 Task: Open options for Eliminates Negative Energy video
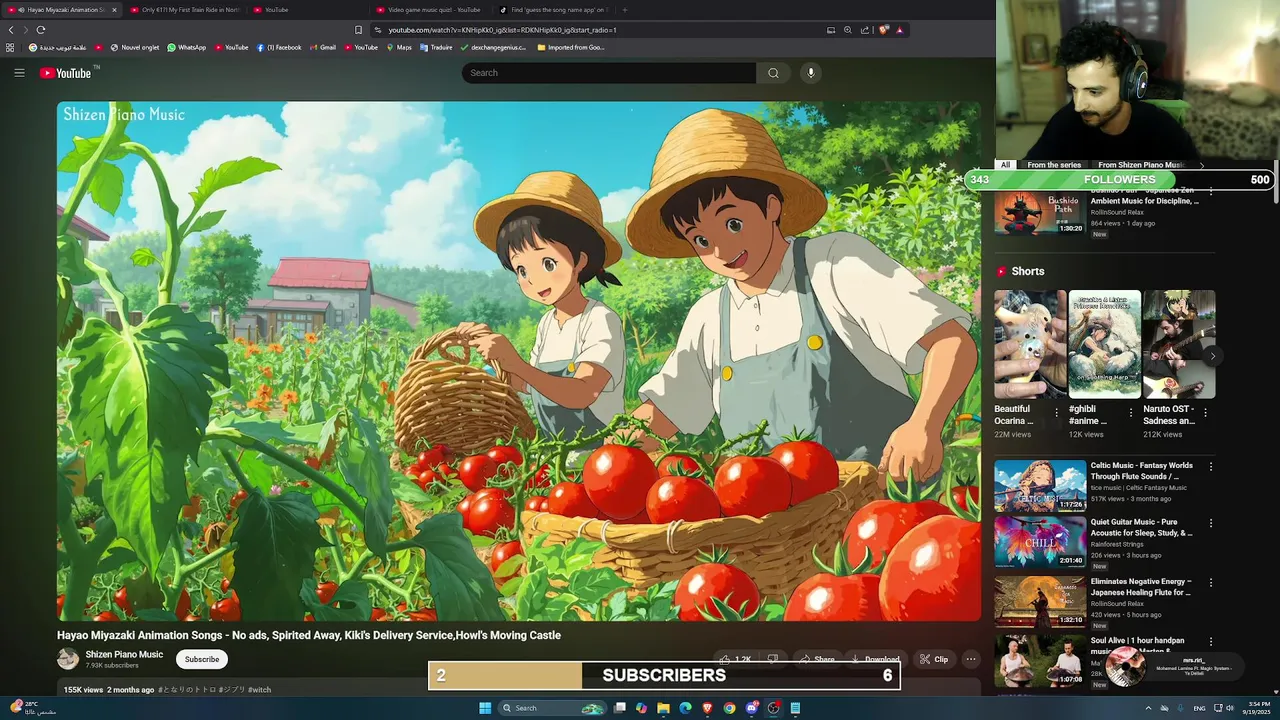pyautogui.click(x=1211, y=583)
